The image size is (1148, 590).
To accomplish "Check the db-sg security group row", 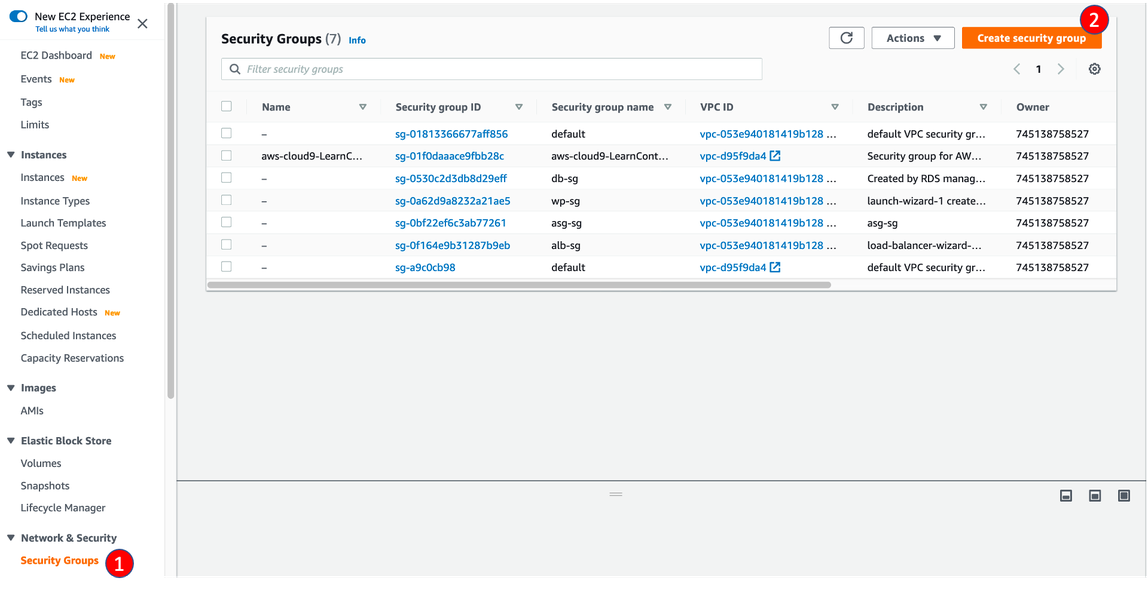I will (x=226, y=178).
